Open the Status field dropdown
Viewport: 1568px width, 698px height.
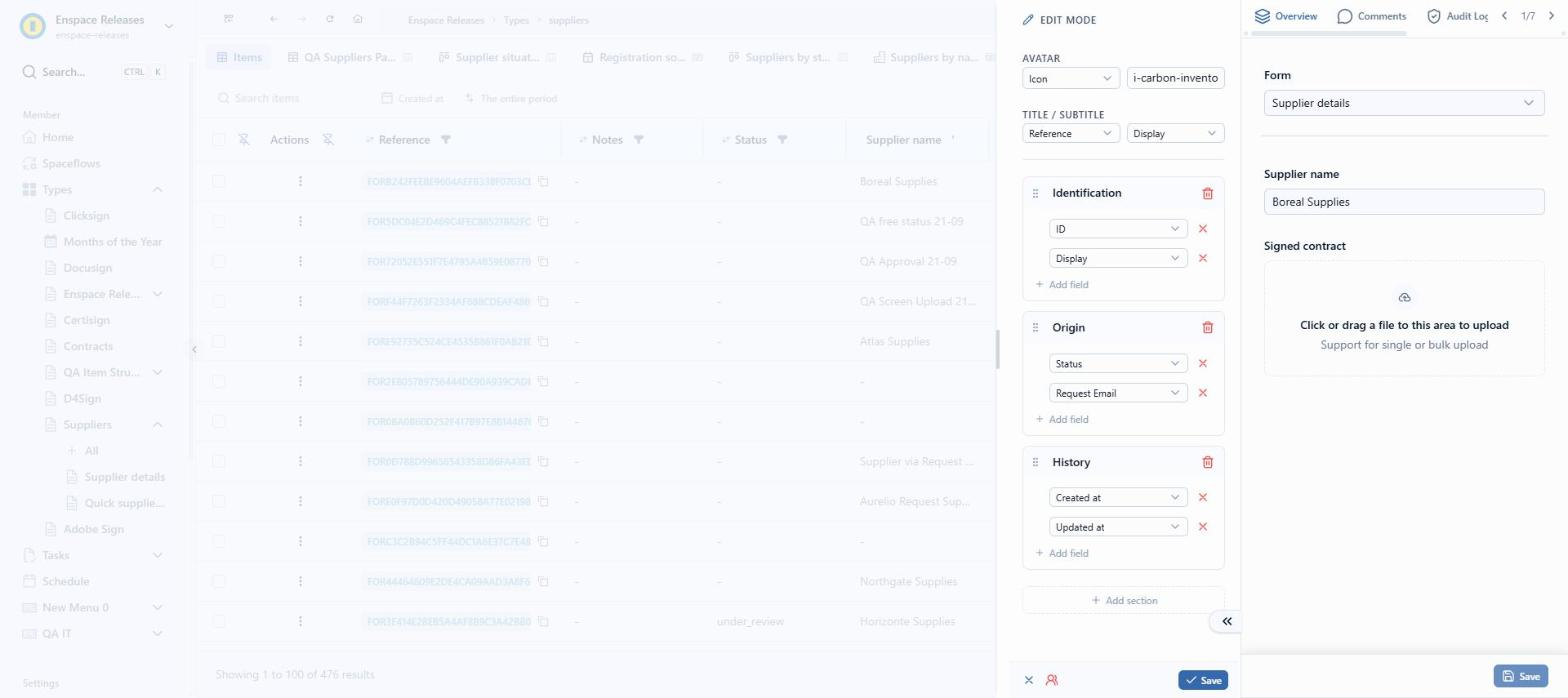(1118, 364)
